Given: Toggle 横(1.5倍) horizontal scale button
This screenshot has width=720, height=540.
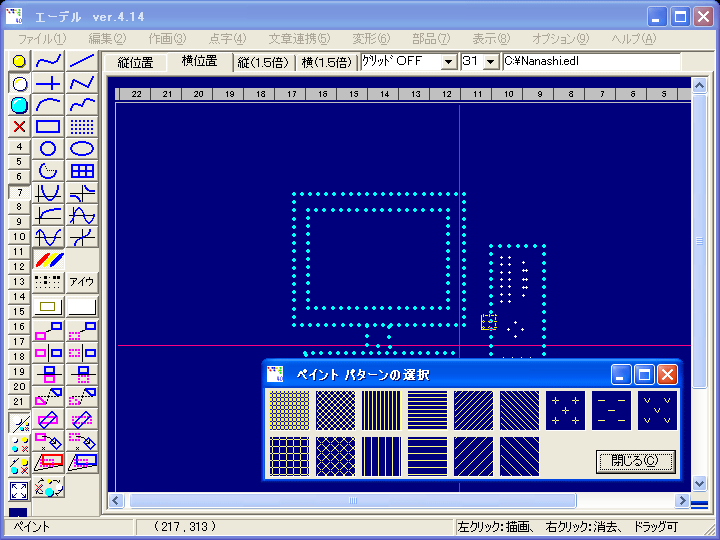Looking at the screenshot, I should coord(326,62).
